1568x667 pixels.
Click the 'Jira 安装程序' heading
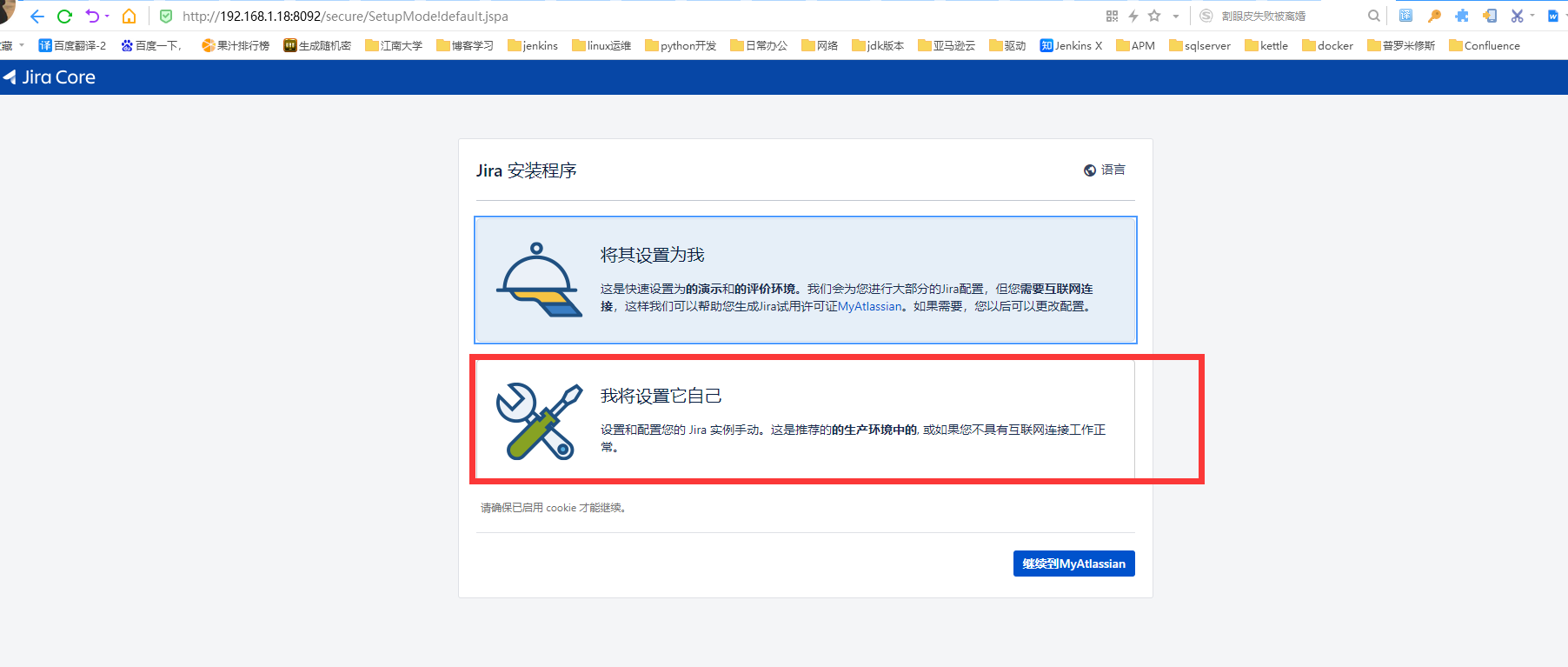click(x=527, y=170)
